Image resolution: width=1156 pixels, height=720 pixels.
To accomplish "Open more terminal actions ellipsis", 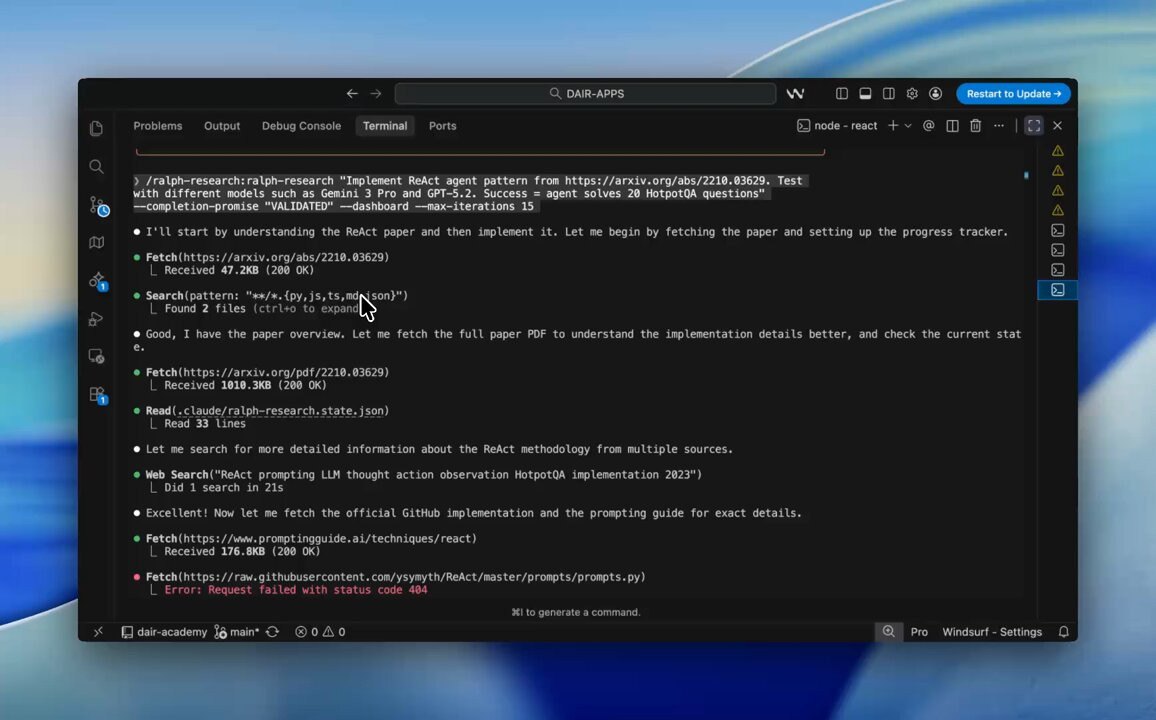I will pos(999,126).
